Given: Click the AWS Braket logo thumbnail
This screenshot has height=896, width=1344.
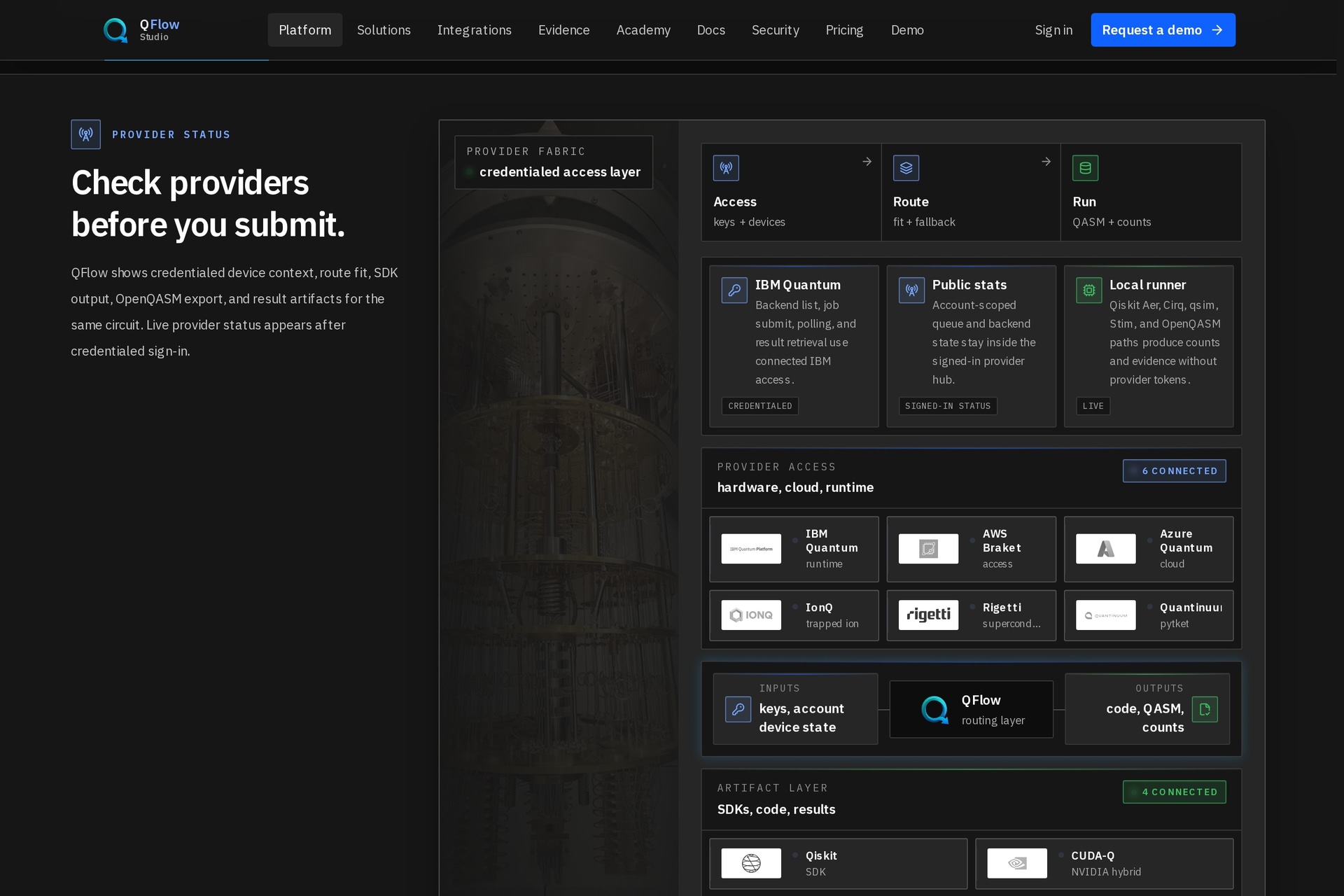Looking at the screenshot, I should click(928, 549).
